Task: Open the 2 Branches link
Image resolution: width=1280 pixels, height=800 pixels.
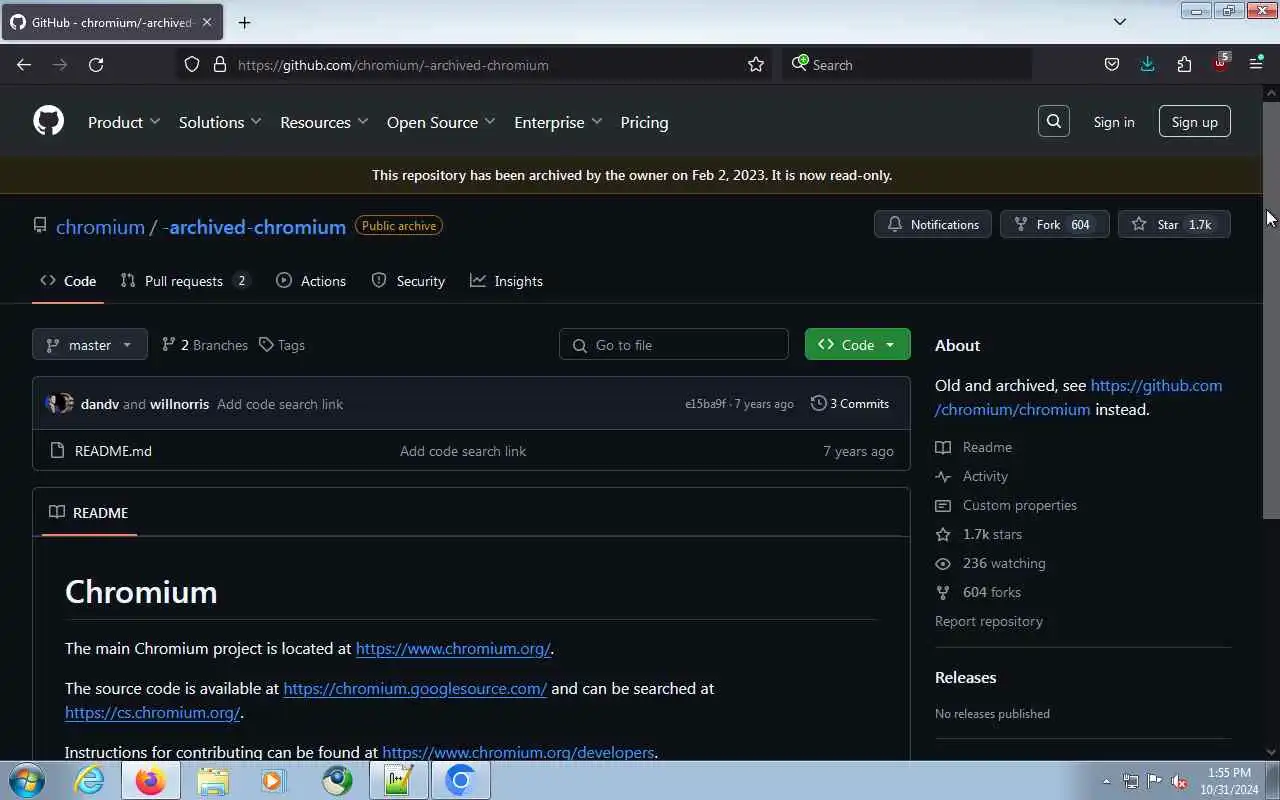Action: pos(204,344)
